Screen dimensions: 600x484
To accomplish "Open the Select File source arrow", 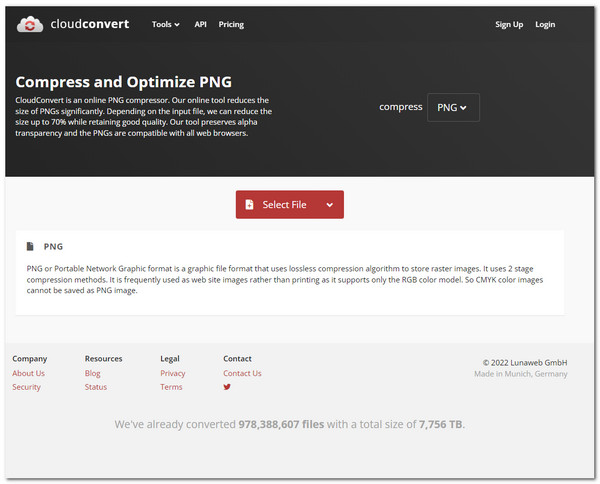I will pos(329,205).
